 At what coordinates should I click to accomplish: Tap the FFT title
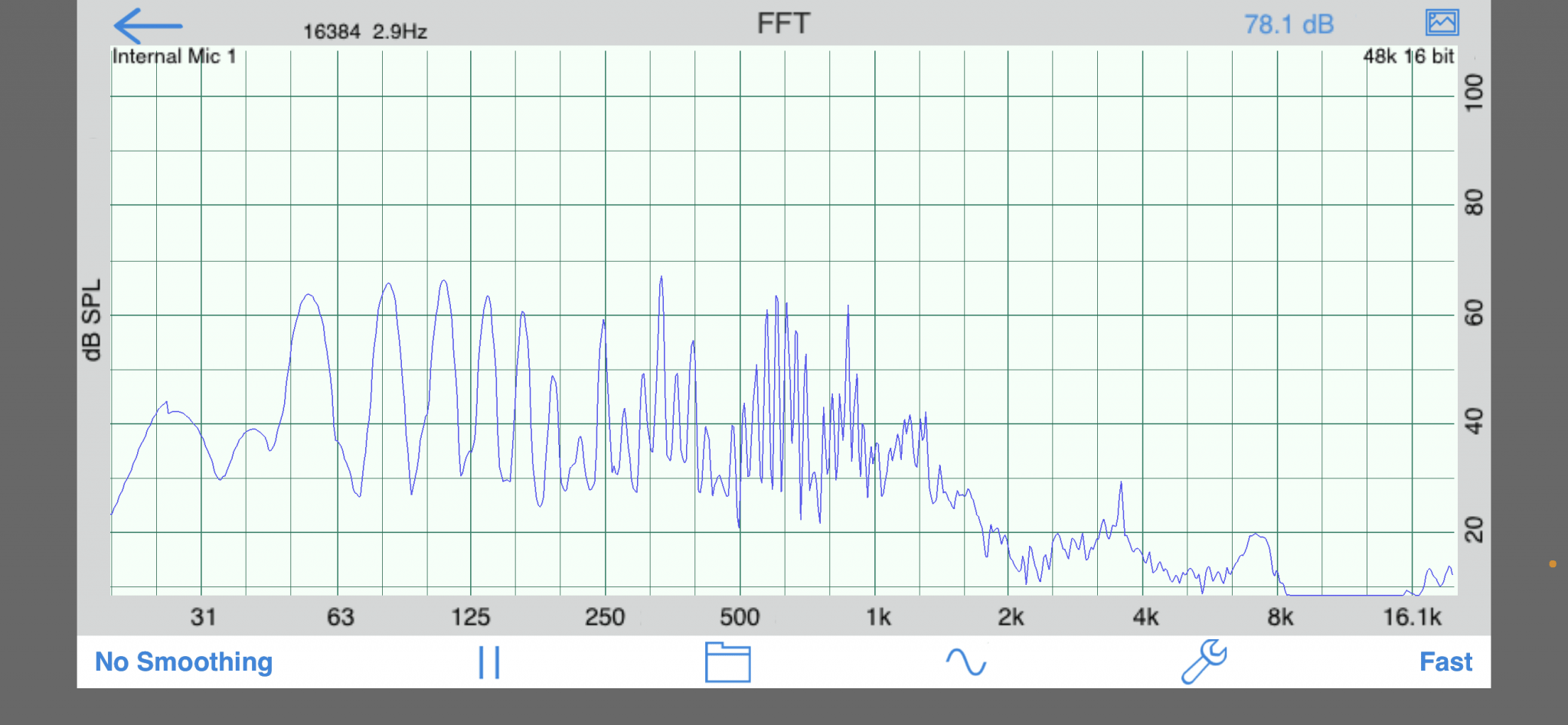(783, 24)
